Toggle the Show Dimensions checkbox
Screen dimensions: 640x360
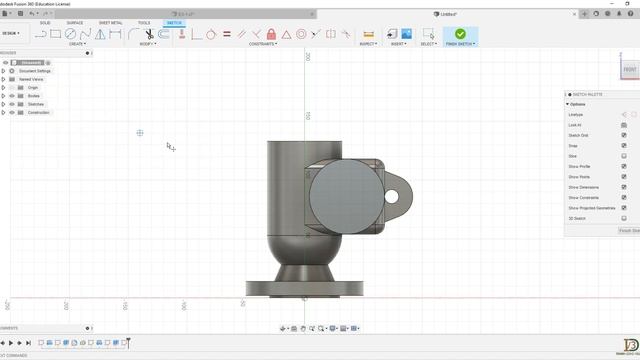[x=624, y=187]
